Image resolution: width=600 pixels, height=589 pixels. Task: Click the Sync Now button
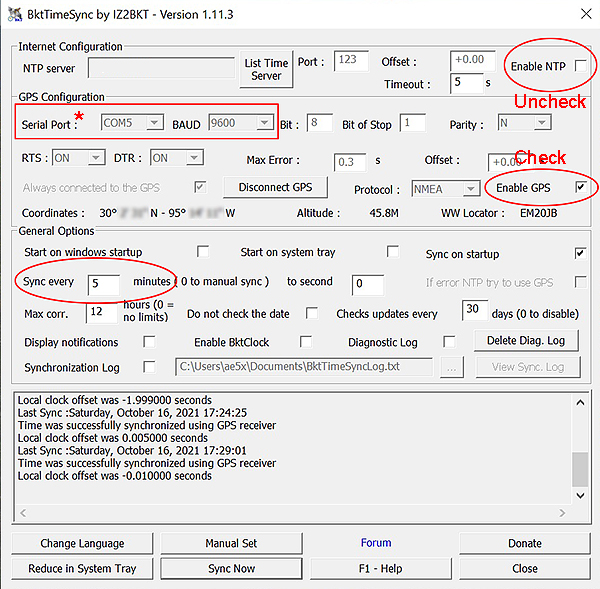pos(231,569)
